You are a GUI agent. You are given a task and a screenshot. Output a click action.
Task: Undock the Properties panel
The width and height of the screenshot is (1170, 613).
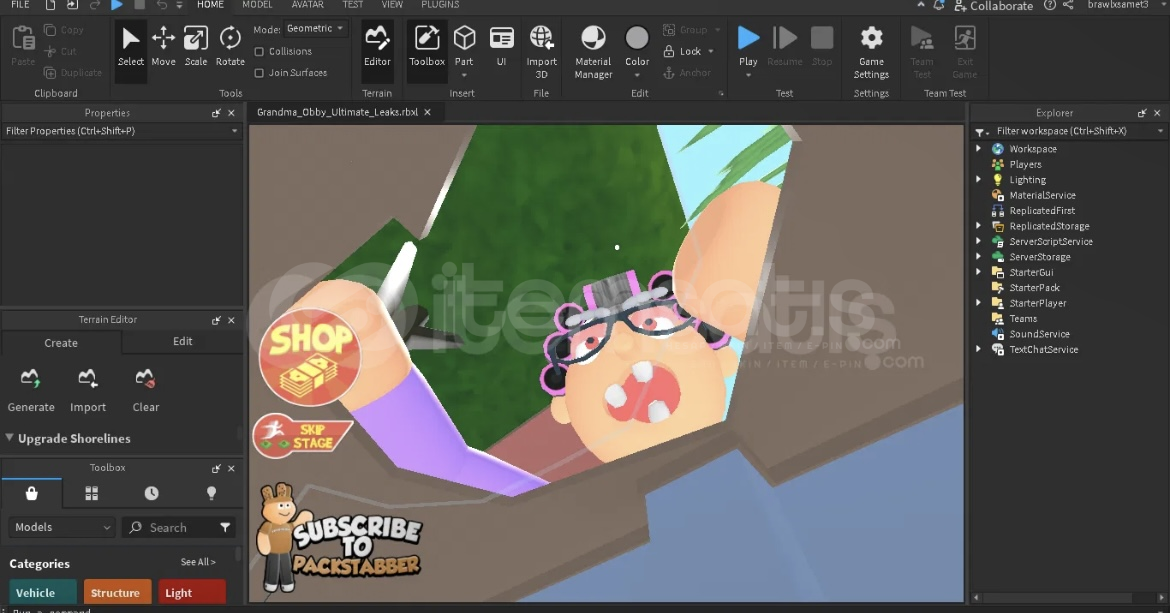216,113
